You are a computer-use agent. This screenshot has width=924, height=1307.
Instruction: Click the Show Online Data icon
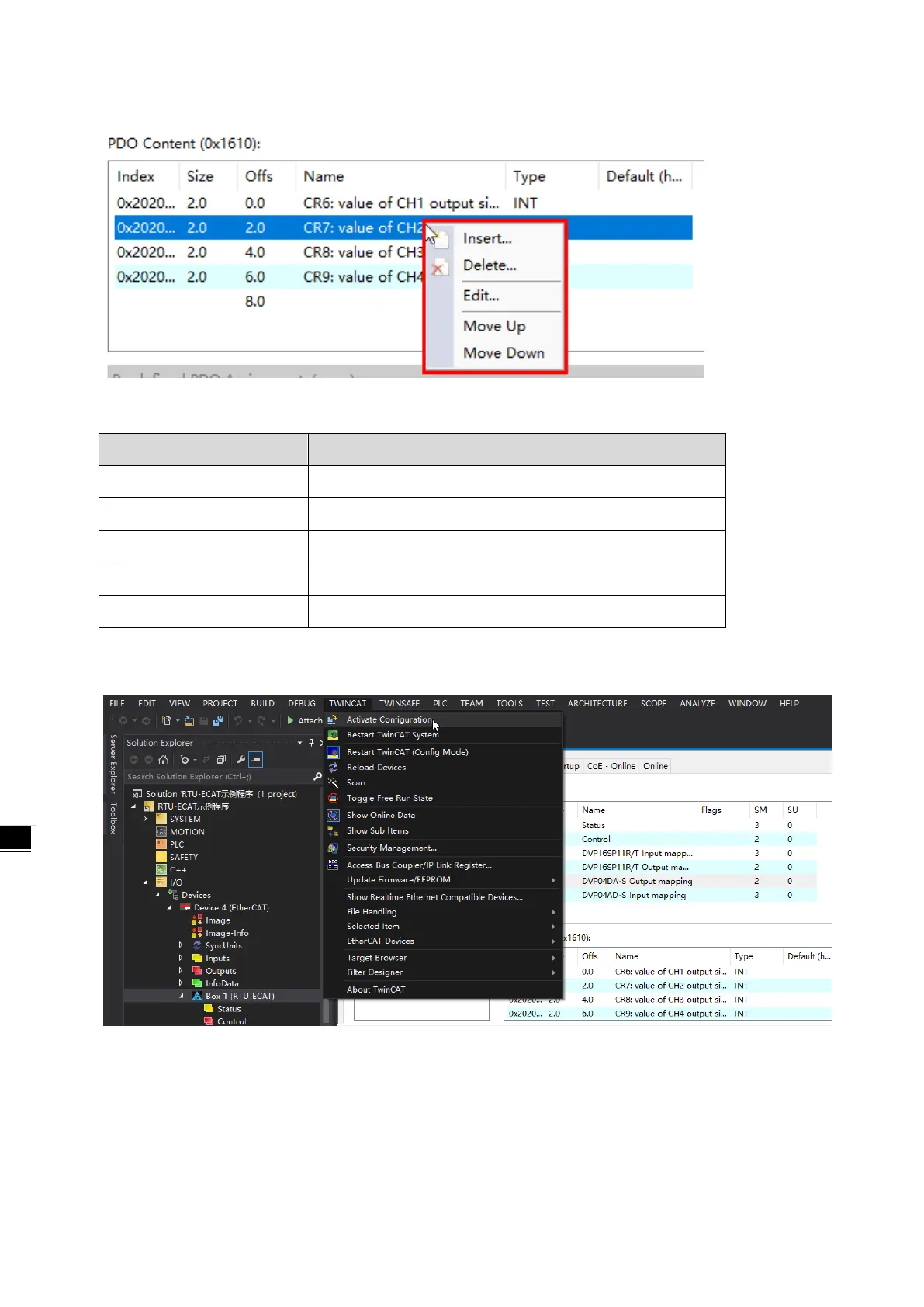click(x=333, y=815)
